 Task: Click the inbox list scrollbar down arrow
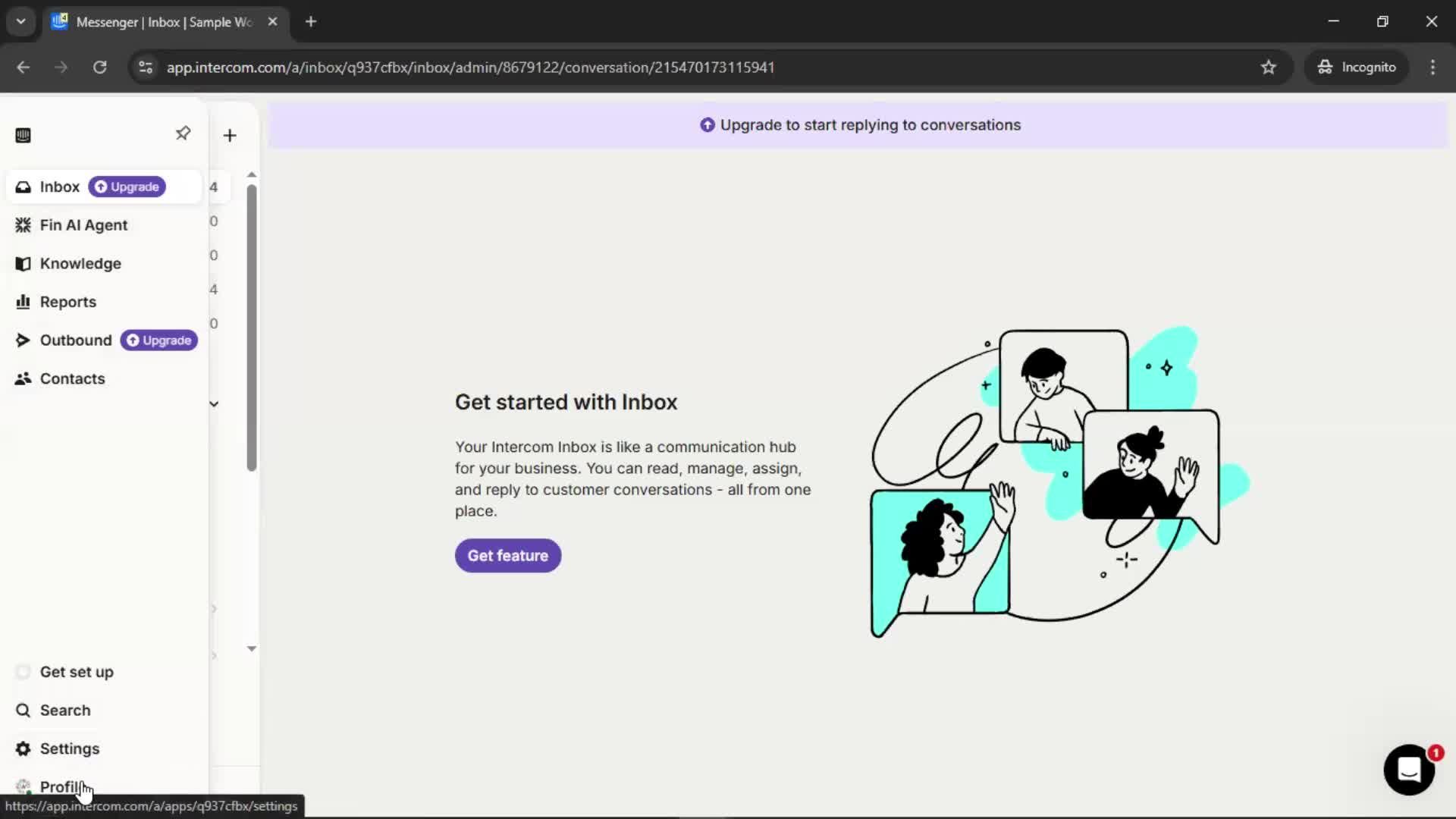click(x=252, y=648)
